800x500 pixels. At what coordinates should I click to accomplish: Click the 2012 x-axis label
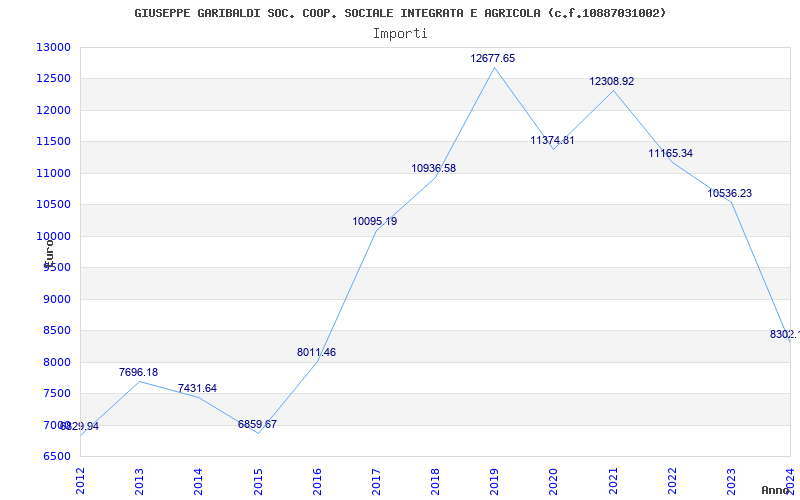80,481
